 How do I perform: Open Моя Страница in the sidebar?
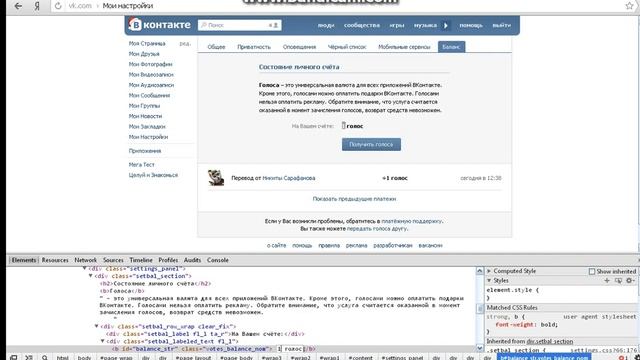(147, 43)
